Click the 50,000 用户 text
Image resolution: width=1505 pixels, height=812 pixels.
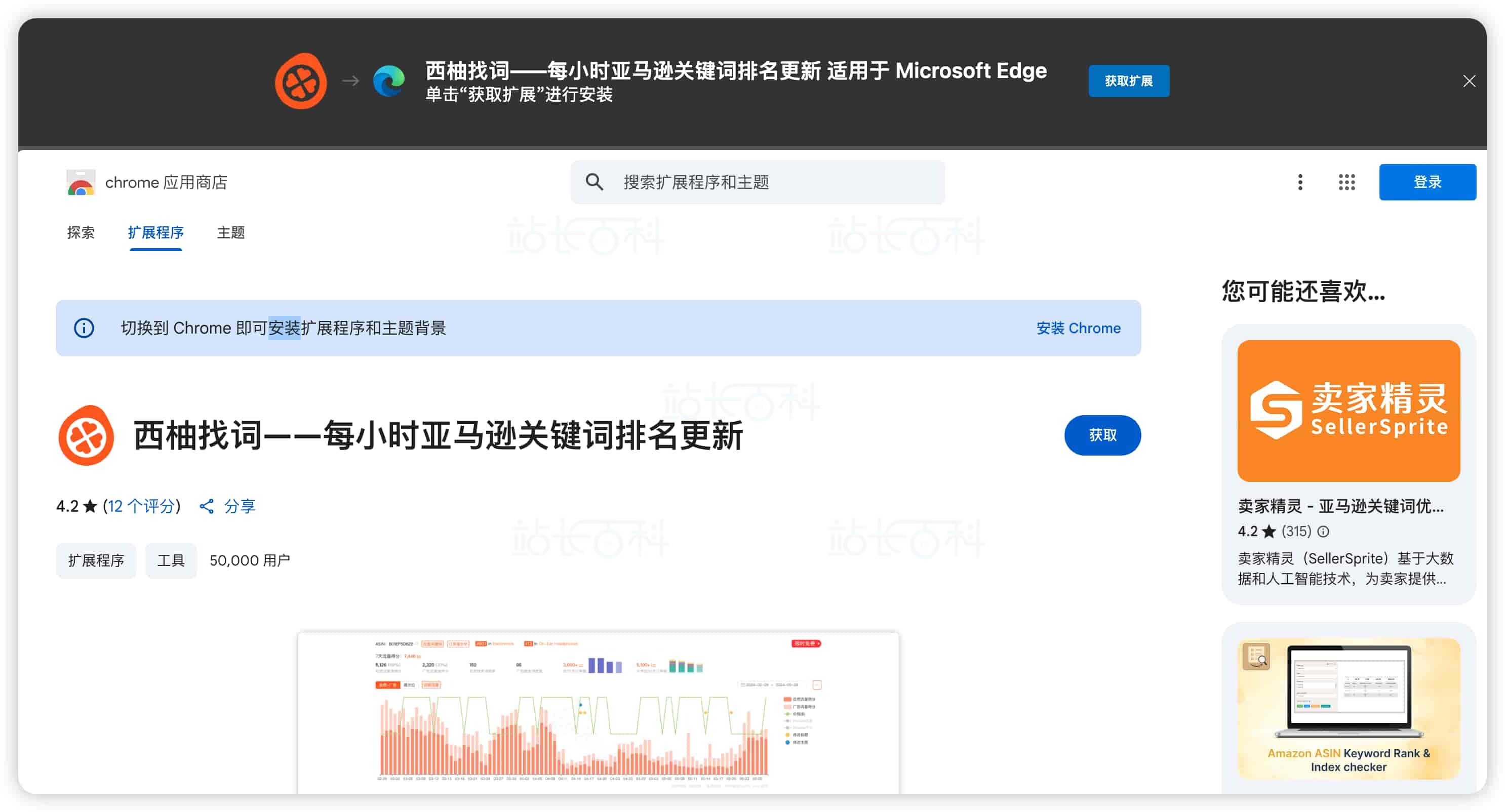tap(250, 560)
